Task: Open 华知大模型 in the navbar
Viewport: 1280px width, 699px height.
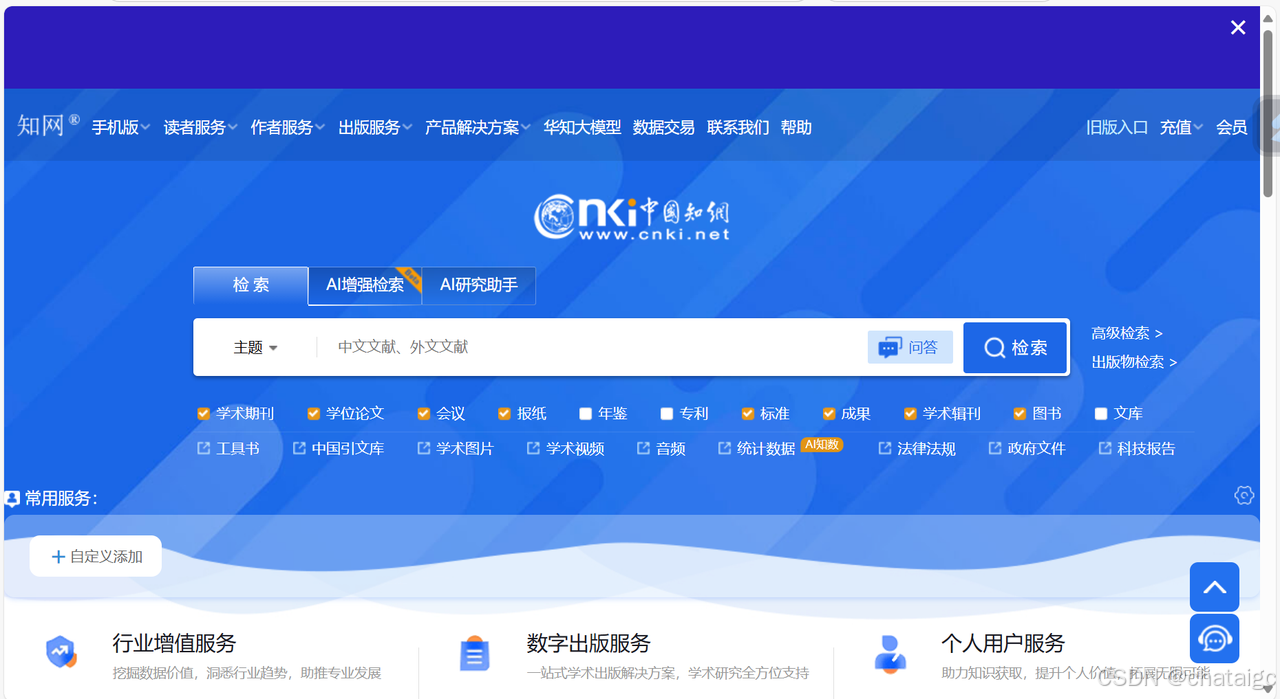Action: (x=582, y=127)
